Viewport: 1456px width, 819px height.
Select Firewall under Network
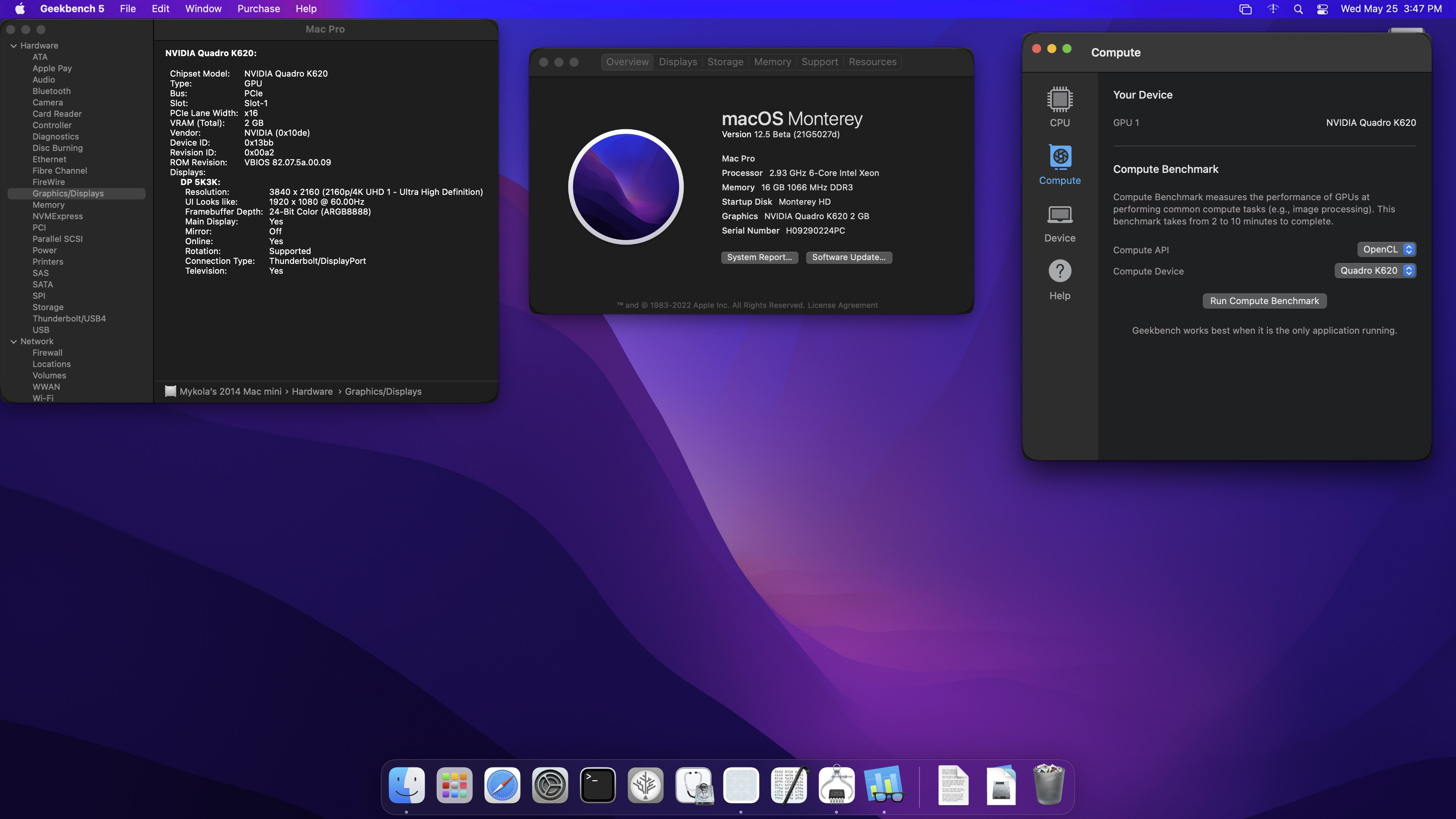point(47,353)
